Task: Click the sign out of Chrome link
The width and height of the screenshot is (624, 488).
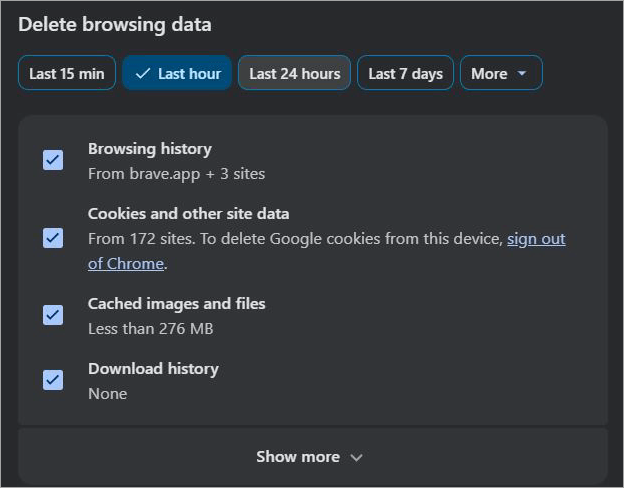Action: coord(536,239)
